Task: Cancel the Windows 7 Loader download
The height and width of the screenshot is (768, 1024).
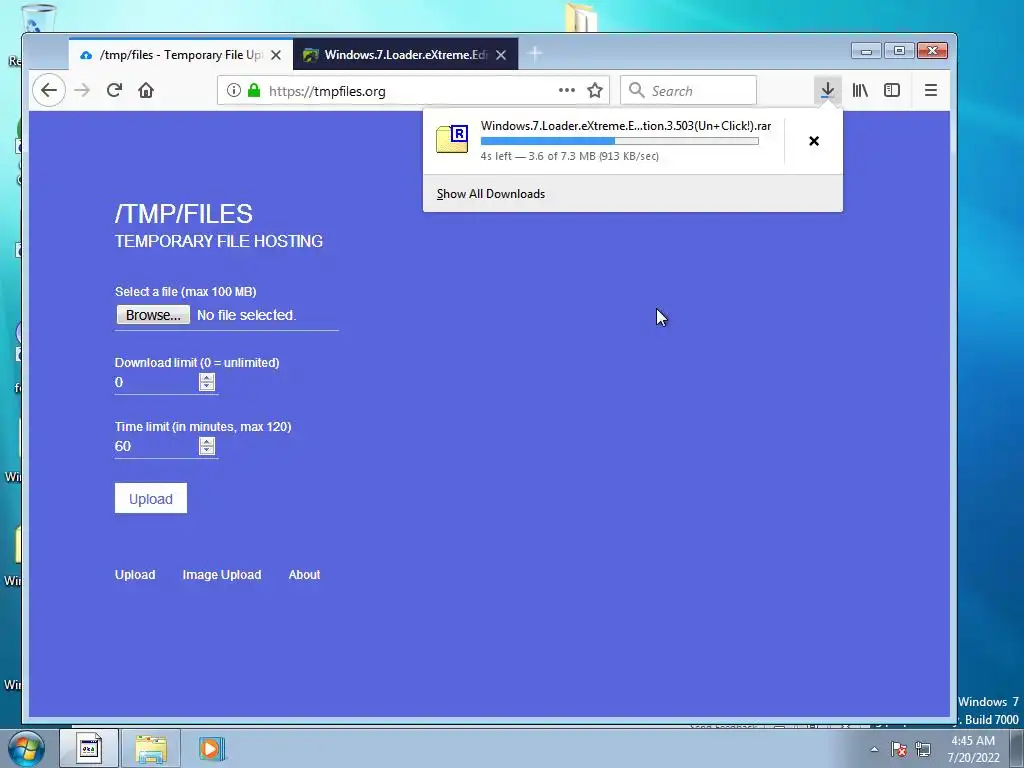Action: click(814, 141)
